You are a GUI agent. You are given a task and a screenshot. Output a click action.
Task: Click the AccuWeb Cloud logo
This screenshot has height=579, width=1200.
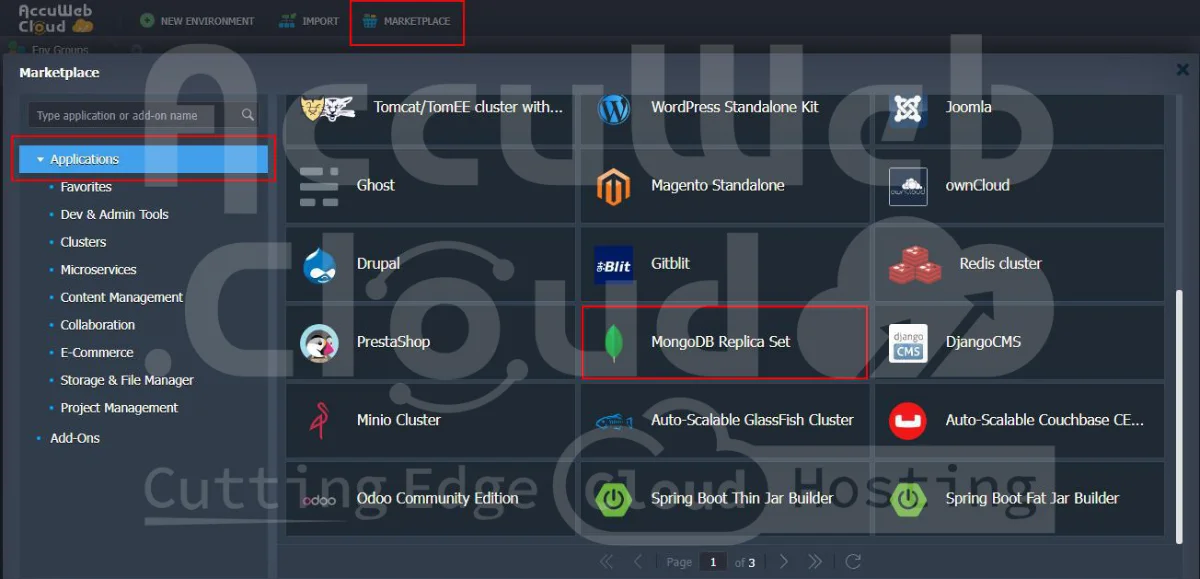(56, 18)
